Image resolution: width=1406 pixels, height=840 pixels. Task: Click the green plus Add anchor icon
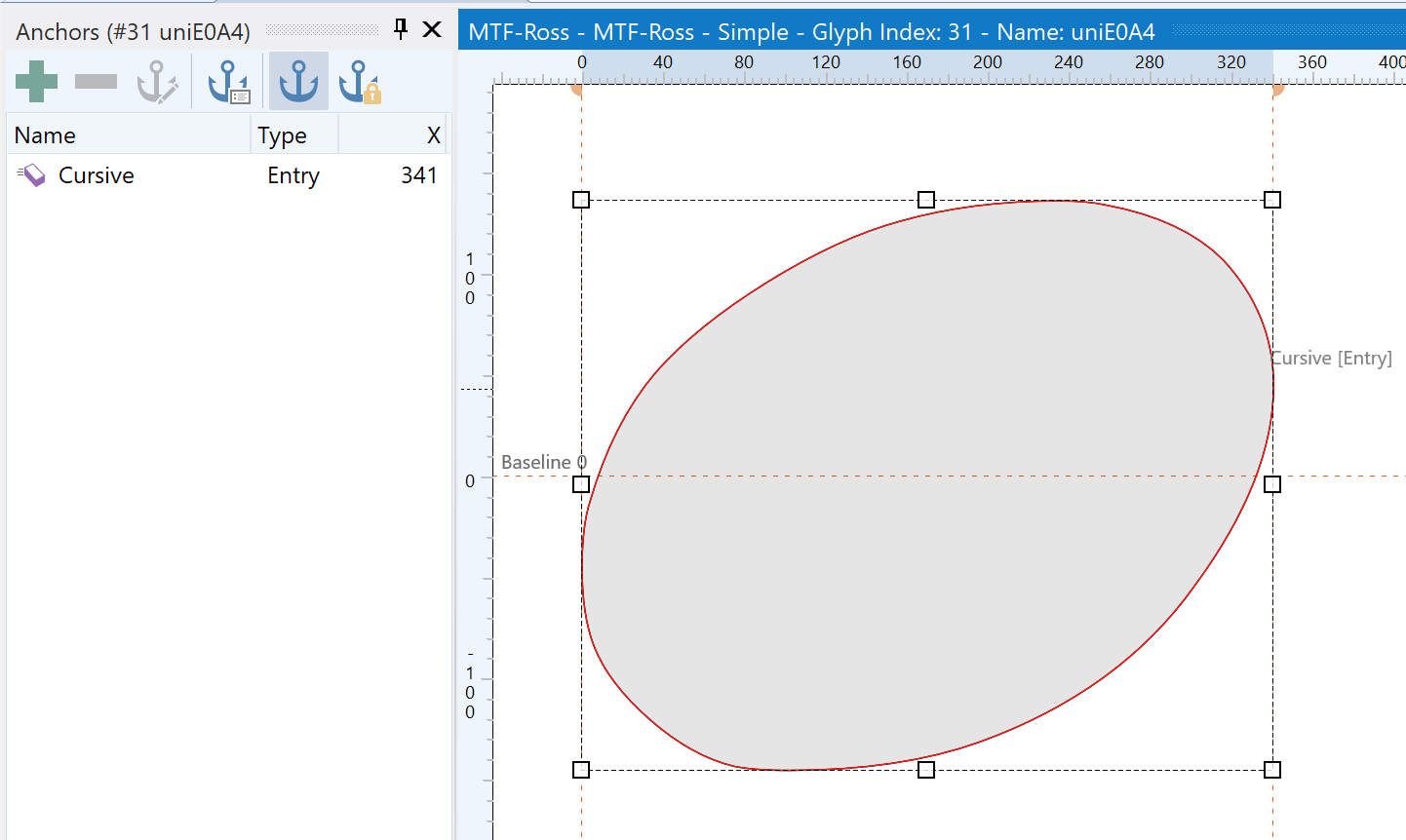pos(37,82)
